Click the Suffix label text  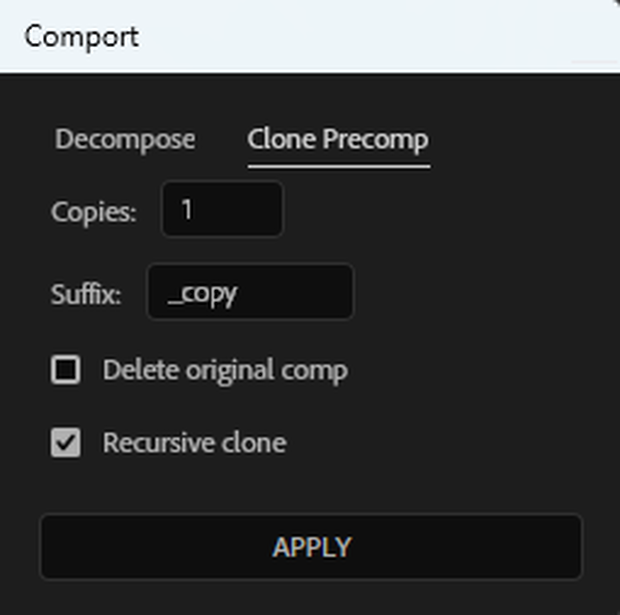tap(86, 294)
